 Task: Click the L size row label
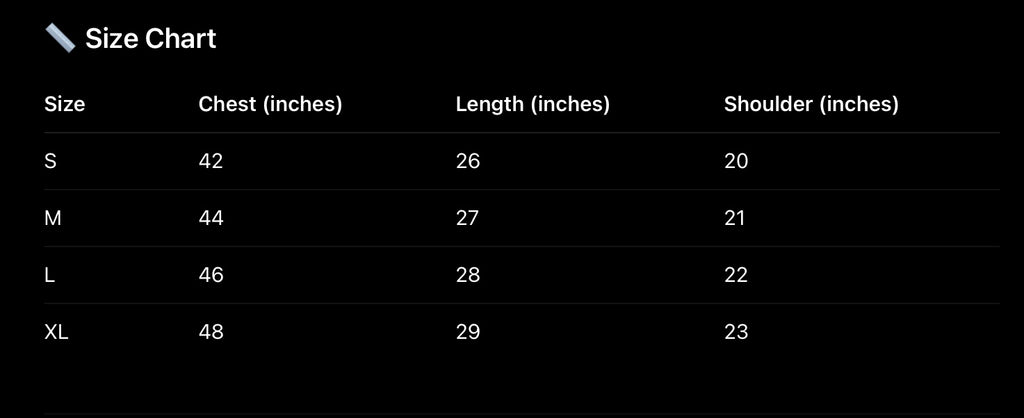click(50, 275)
